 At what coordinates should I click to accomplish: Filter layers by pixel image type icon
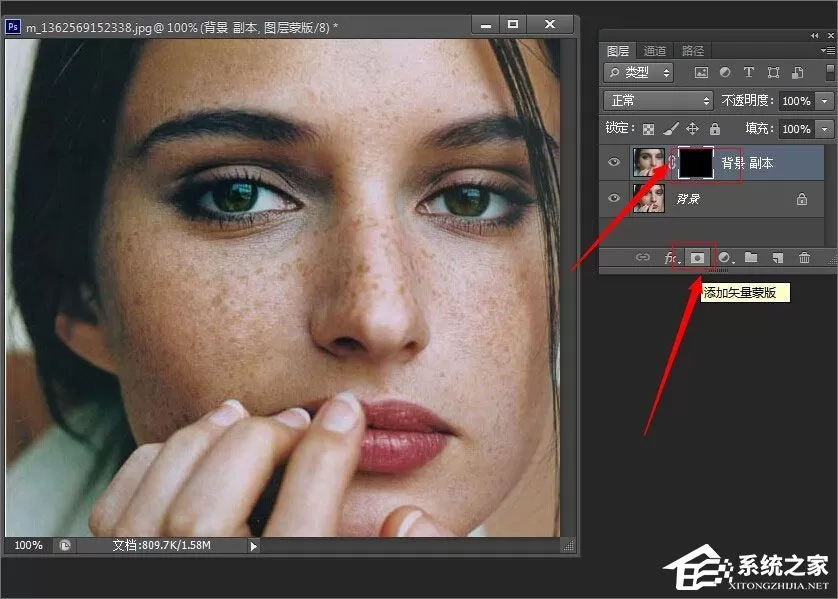[701, 73]
